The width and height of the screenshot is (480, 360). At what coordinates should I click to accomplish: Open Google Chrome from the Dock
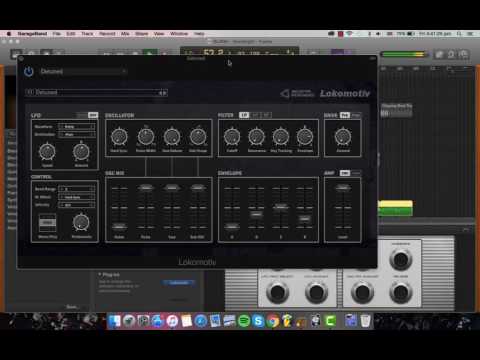coord(273,321)
